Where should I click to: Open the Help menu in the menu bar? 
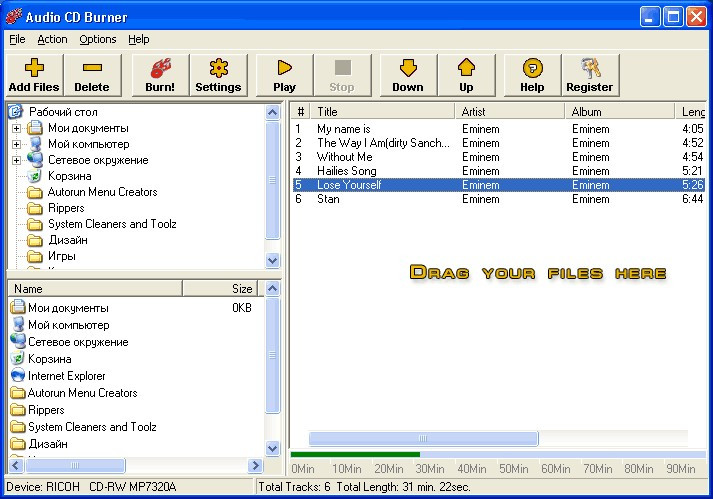(139, 40)
